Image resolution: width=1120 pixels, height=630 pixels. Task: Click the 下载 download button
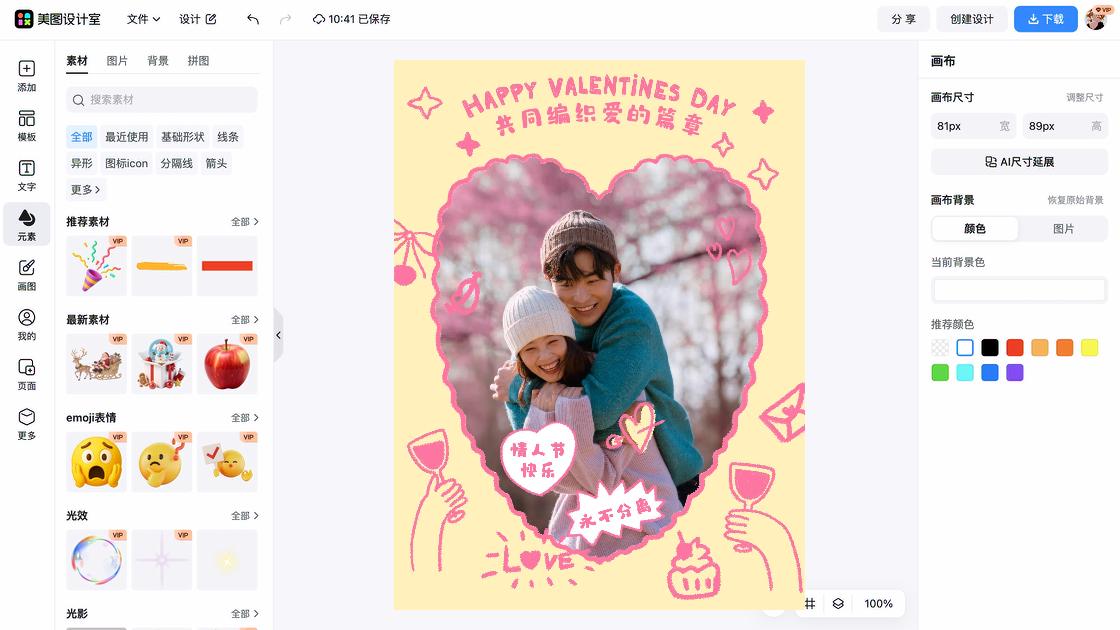pos(1045,19)
